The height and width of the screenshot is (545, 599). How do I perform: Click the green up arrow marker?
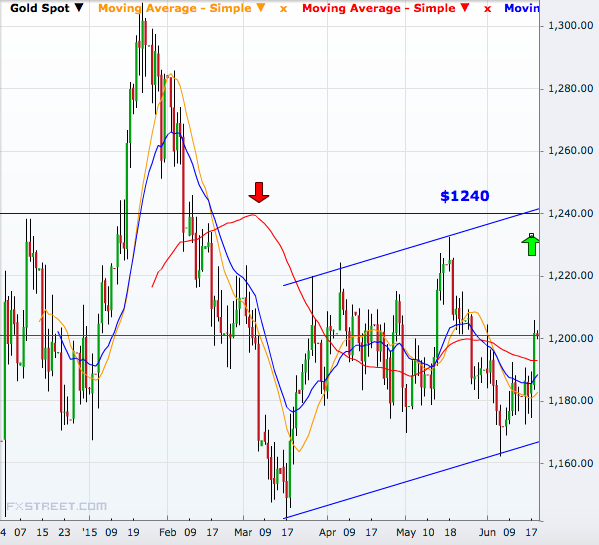click(x=531, y=244)
